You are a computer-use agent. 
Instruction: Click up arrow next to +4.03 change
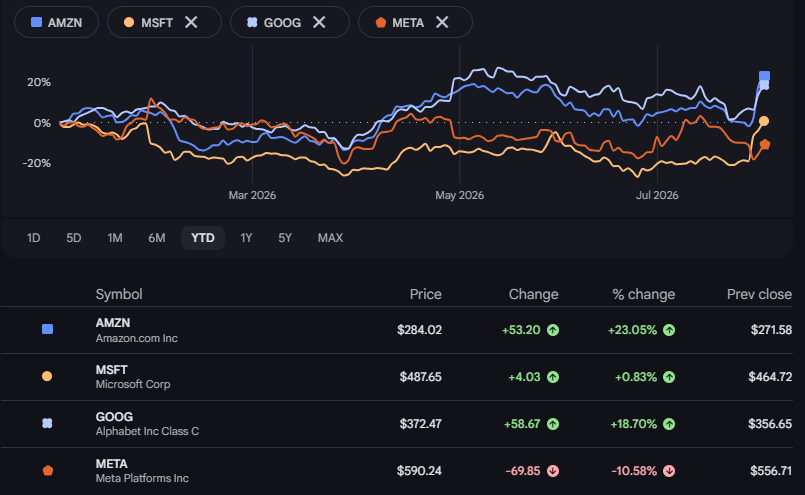click(x=553, y=377)
